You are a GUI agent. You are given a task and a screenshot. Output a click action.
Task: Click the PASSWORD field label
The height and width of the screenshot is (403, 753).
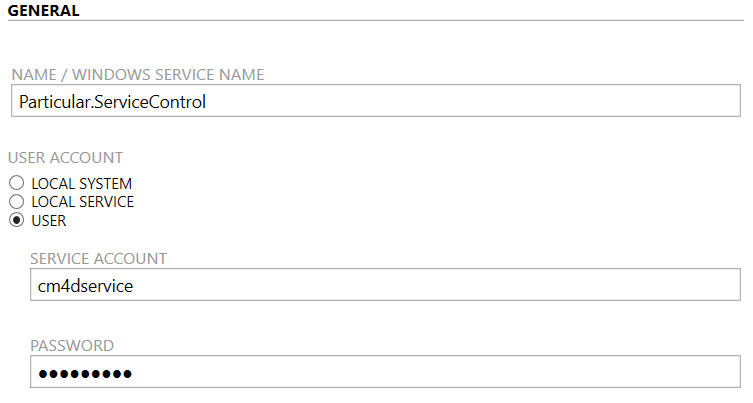point(72,346)
